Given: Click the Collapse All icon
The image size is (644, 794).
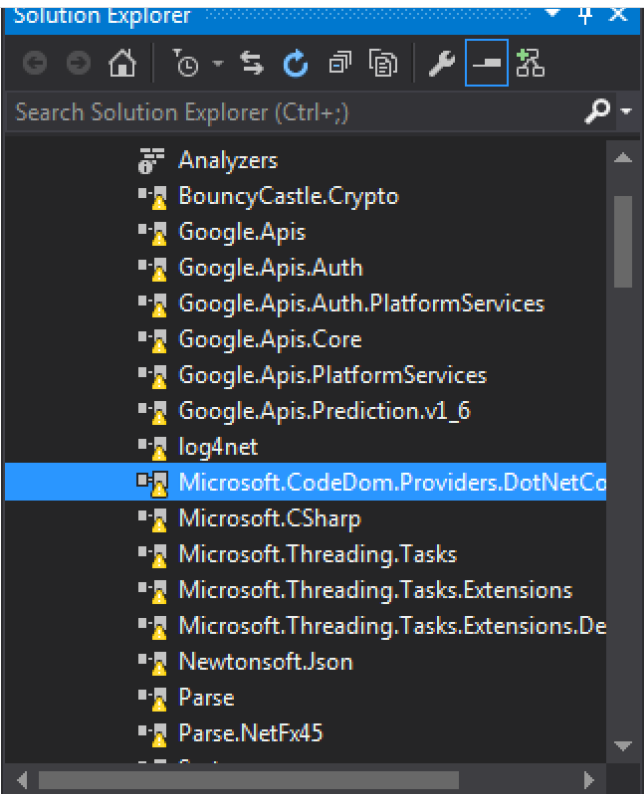Looking at the screenshot, I should click(x=340, y=63).
